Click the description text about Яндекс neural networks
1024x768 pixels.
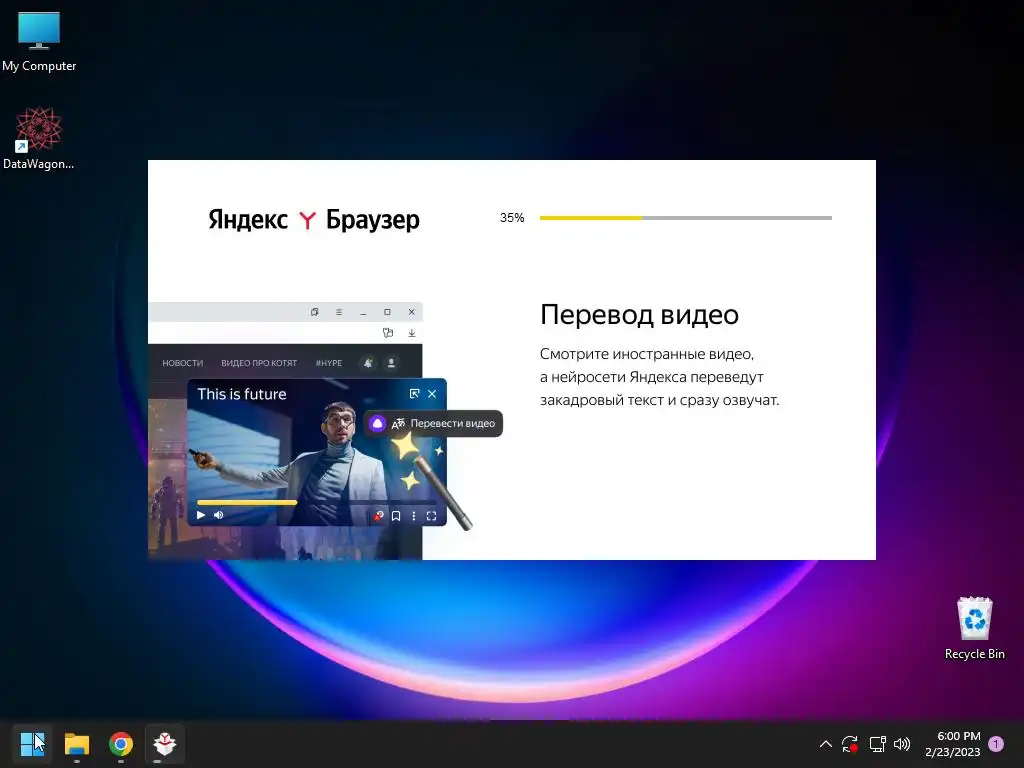click(x=660, y=377)
